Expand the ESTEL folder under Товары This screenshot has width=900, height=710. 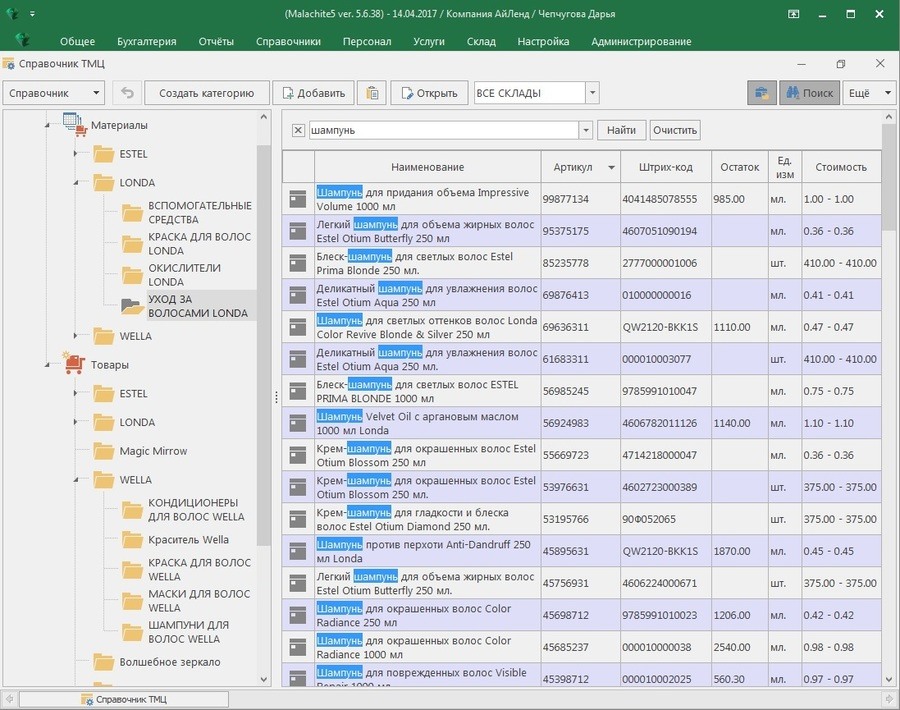[x=76, y=393]
